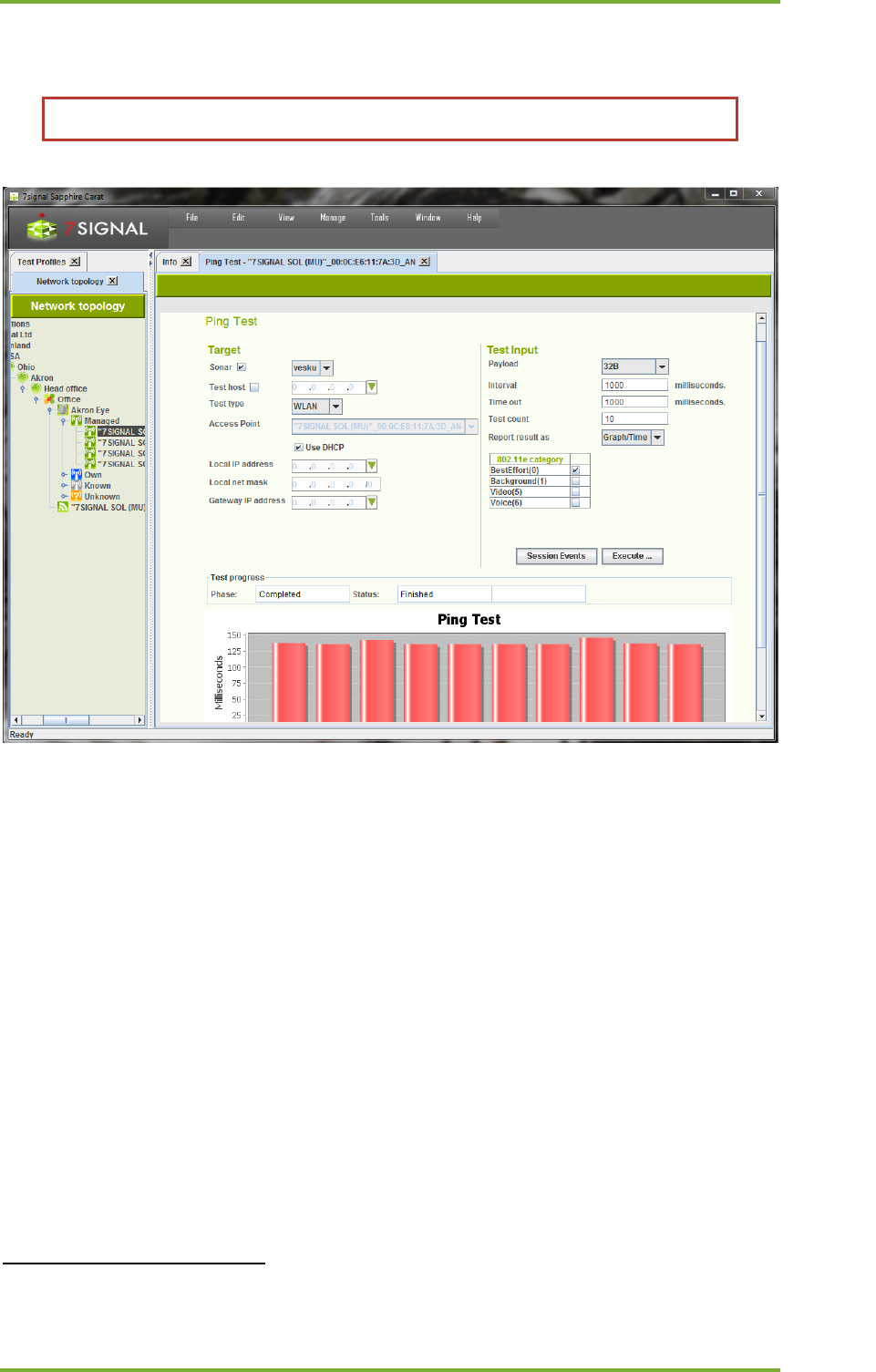Click the Head office globe icon

click(x=36, y=388)
